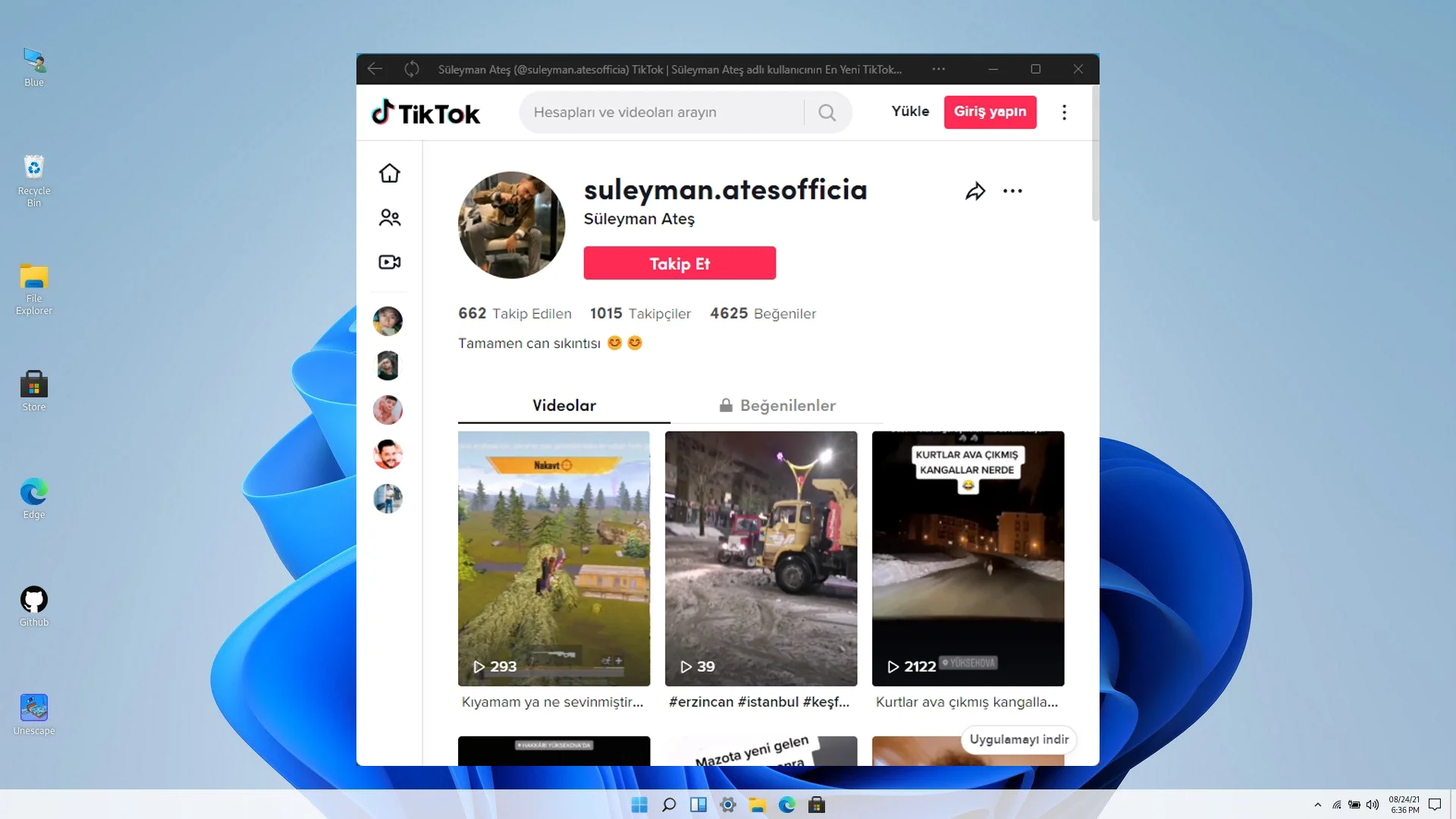This screenshot has width=1456, height=819.
Task: Click the Kıyamam ya ne sevinmiştir caption
Action: [553, 702]
